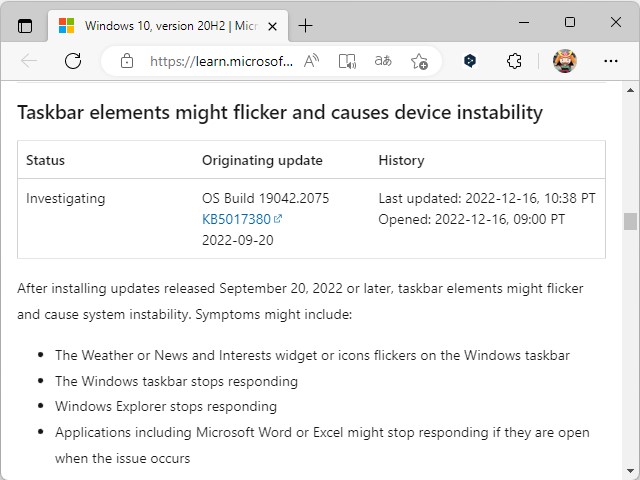
Task: Close the Windows 10 20H2 tab
Action: (x=272, y=25)
